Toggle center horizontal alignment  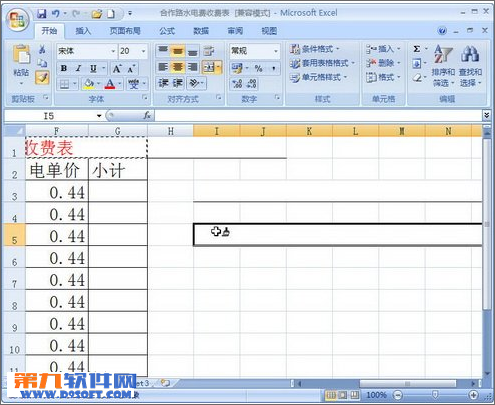tap(178, 67)
